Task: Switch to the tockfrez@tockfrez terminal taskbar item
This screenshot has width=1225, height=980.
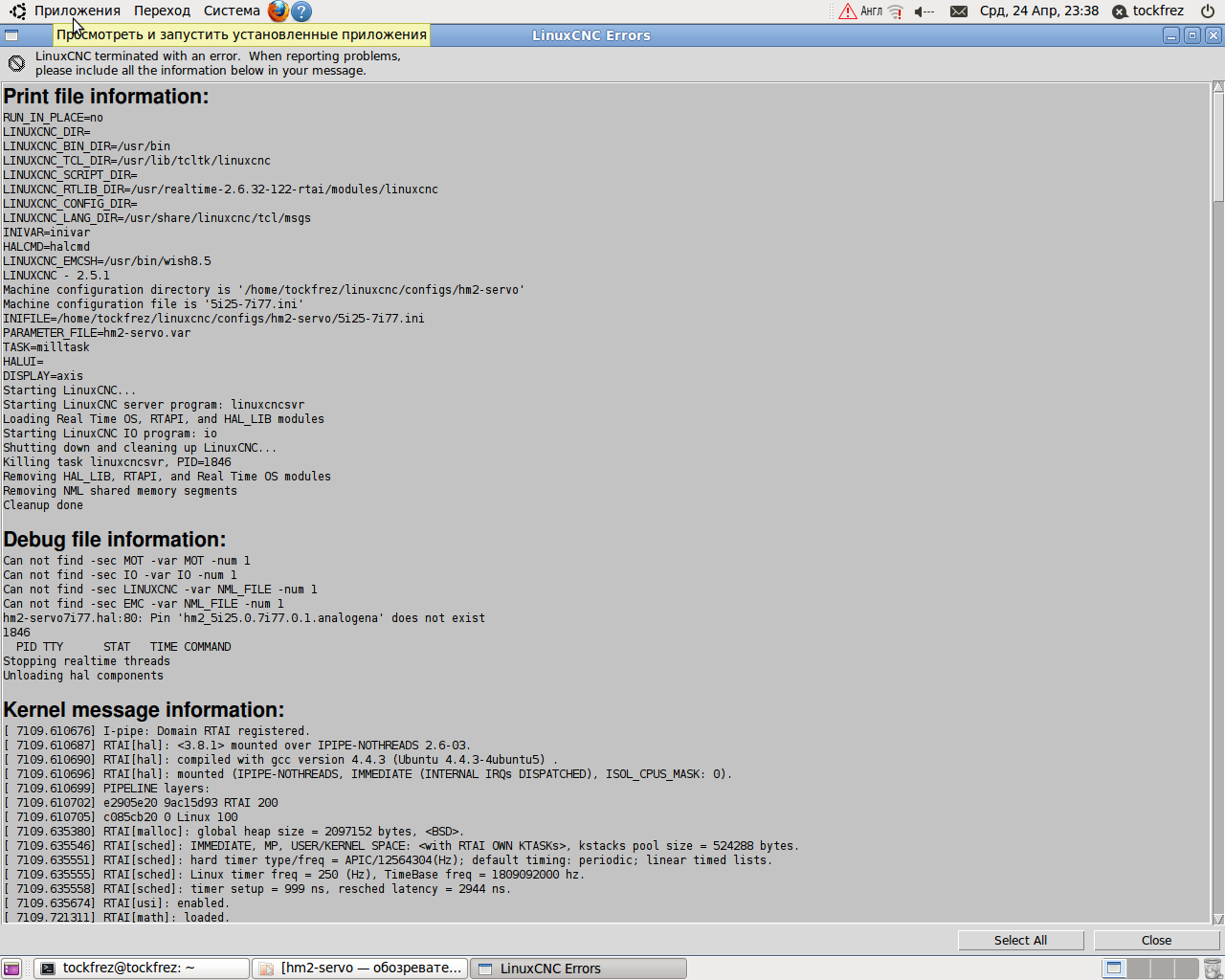Action: [x=142, y=969]
